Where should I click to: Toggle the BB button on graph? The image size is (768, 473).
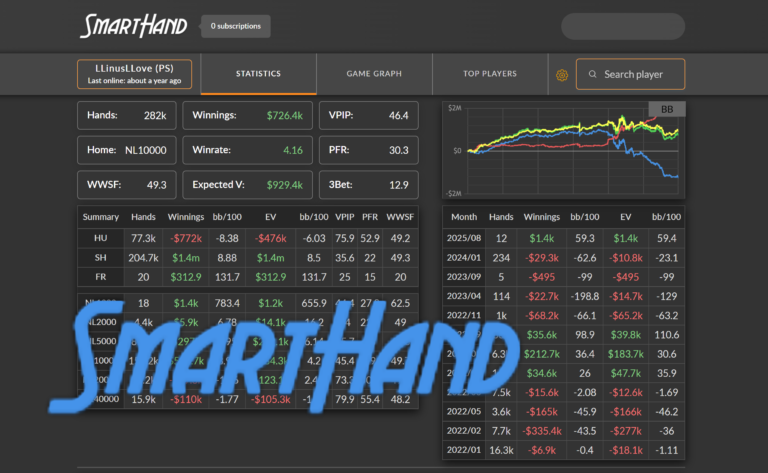[x=667, y=109]
